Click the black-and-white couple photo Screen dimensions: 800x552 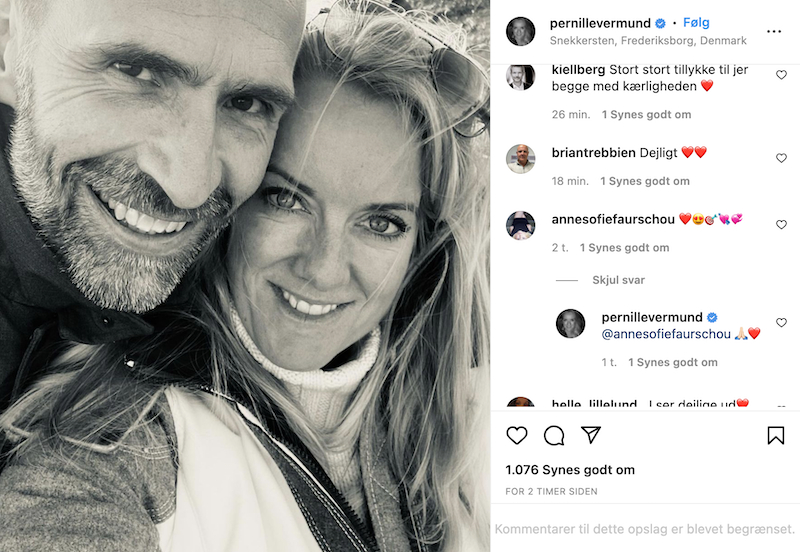point(245,276)
